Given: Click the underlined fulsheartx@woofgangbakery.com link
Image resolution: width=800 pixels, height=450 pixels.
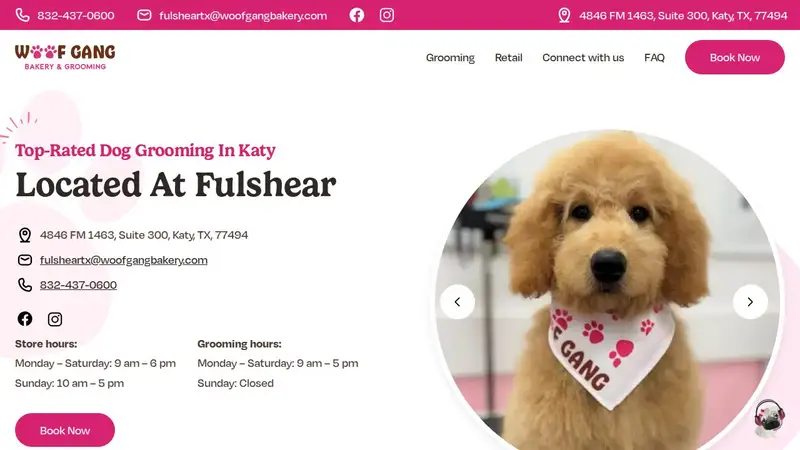Looking at the screenshot, I should [123, 260].
